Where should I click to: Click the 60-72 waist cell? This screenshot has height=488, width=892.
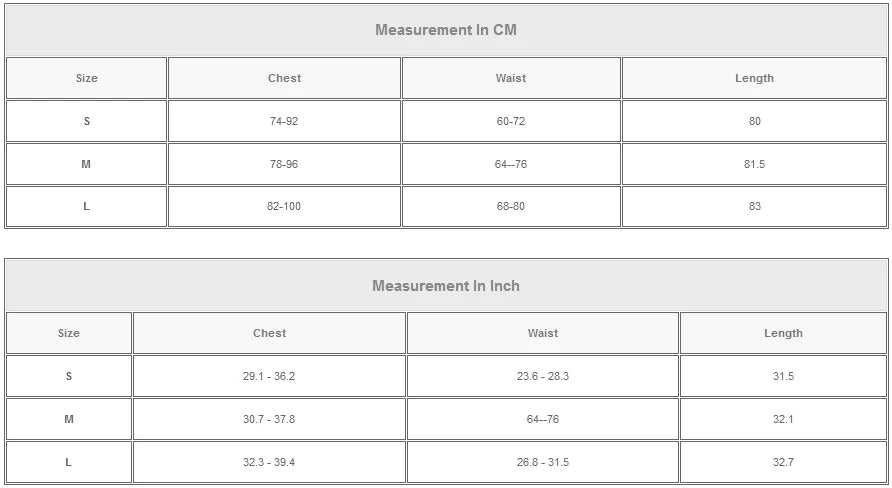pyautogui.click(x=511, y=121)
